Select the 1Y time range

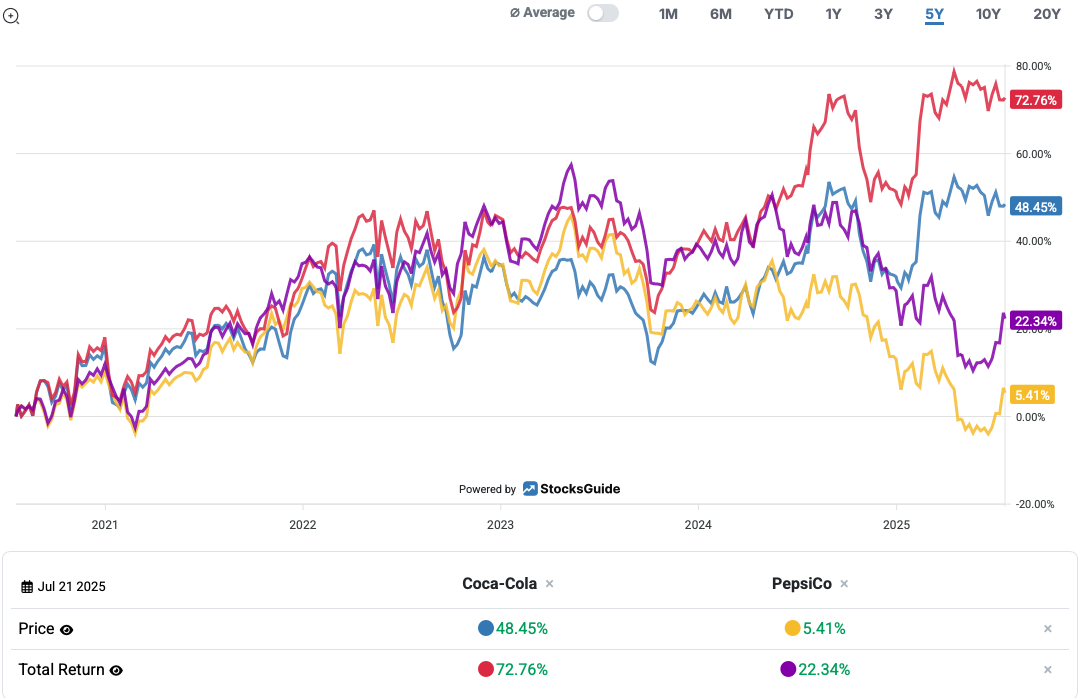tap(833, 14)
